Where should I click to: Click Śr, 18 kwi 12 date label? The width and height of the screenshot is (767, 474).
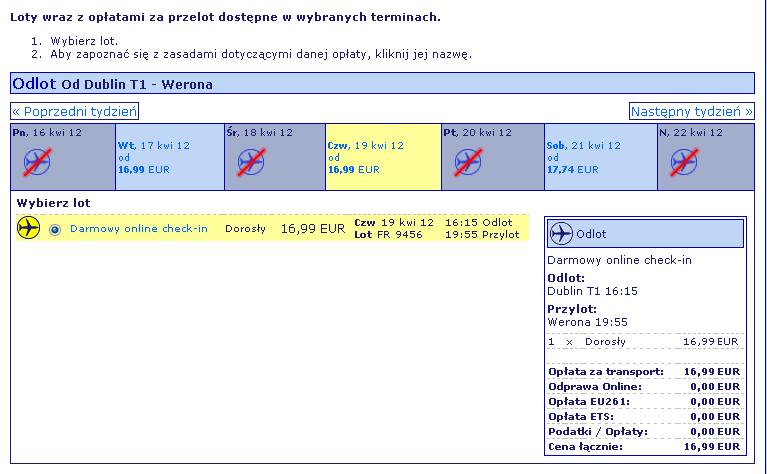click(x=260, y=133)
